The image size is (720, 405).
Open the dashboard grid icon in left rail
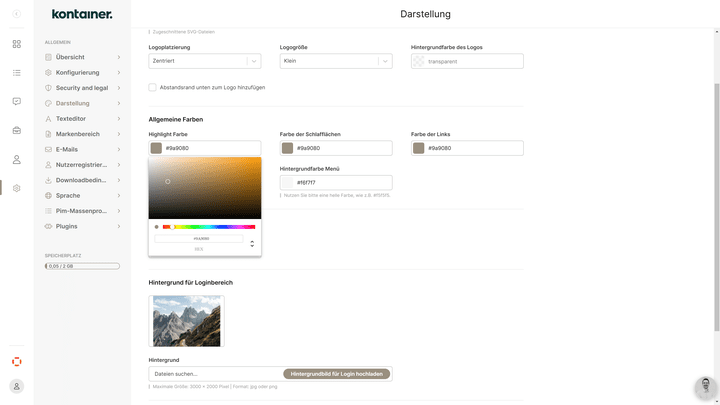click(16, 44)
